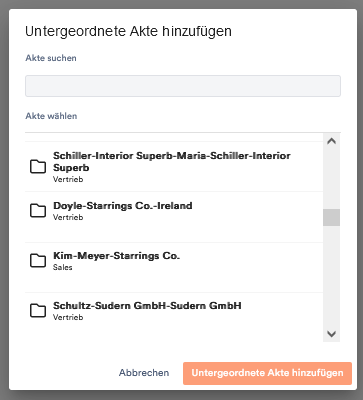Click folder icon beside Kim-Meyer-Starrings Co.
The height and width of the screenshot is (400, 363).
click(38, 260)
